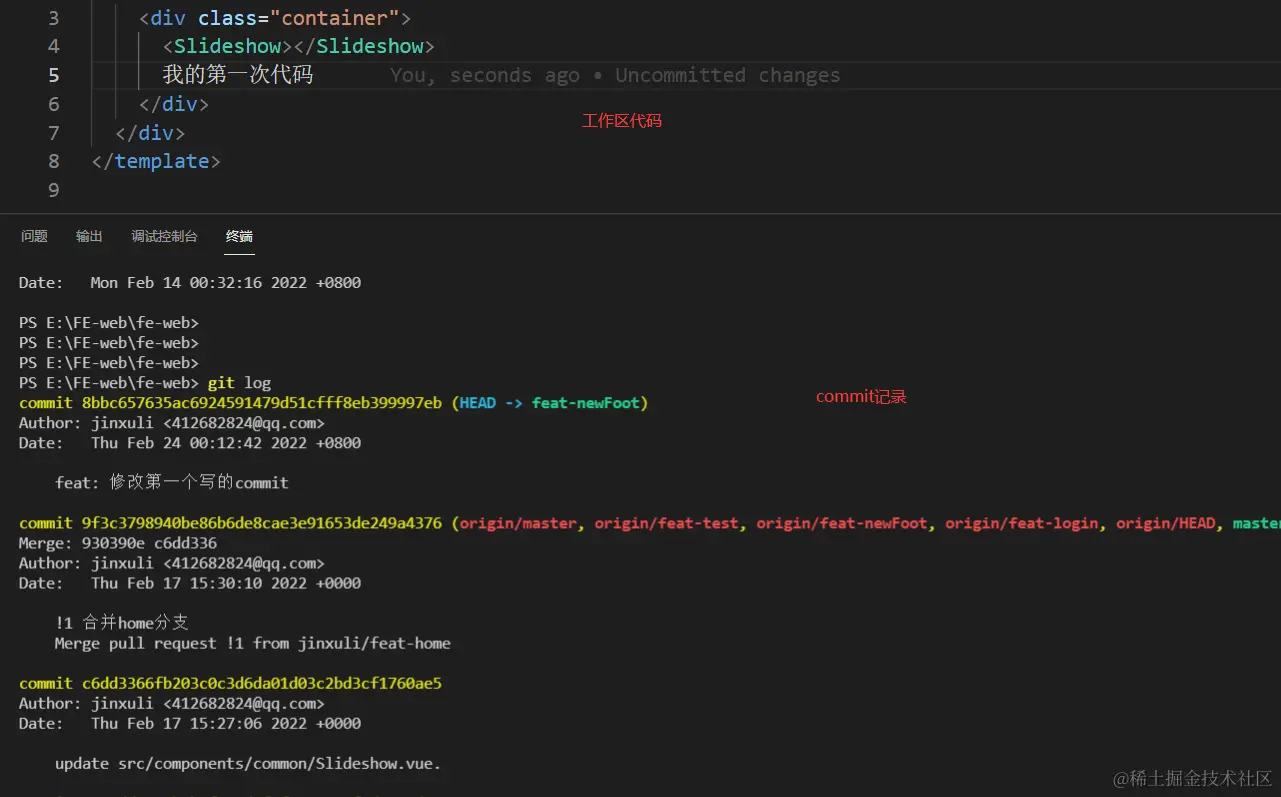Click commit message "feat: 修改第一个写的commit"
The width and height of the screenshot is (1281, 797).
point(172,482)
